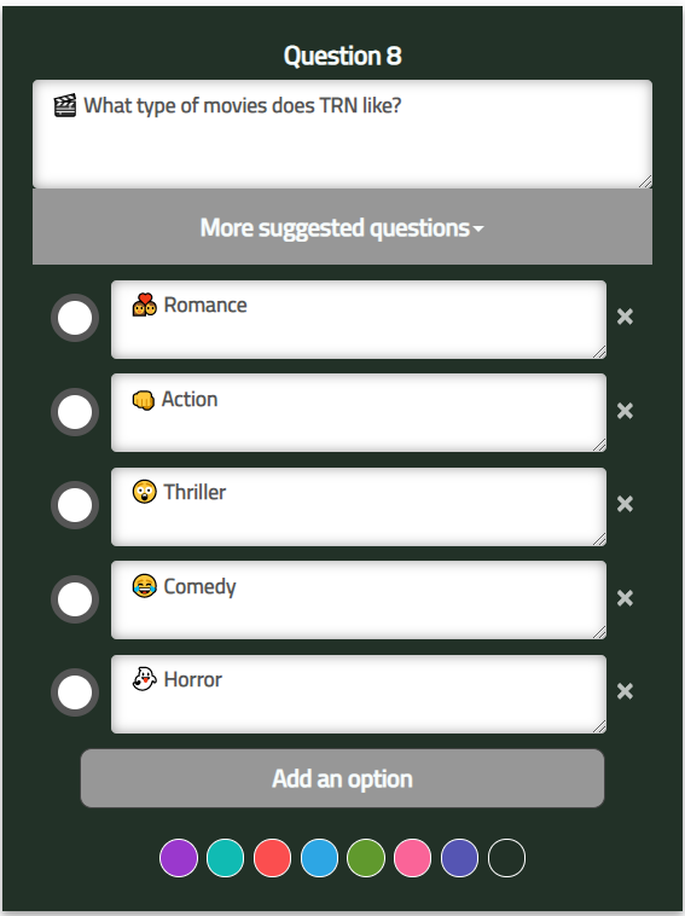Remove the Horror option with X icon

[x=625, y=691]
